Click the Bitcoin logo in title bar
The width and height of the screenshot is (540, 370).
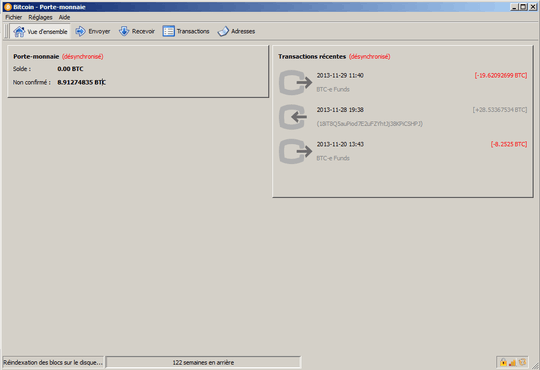(x=8, y=7)
